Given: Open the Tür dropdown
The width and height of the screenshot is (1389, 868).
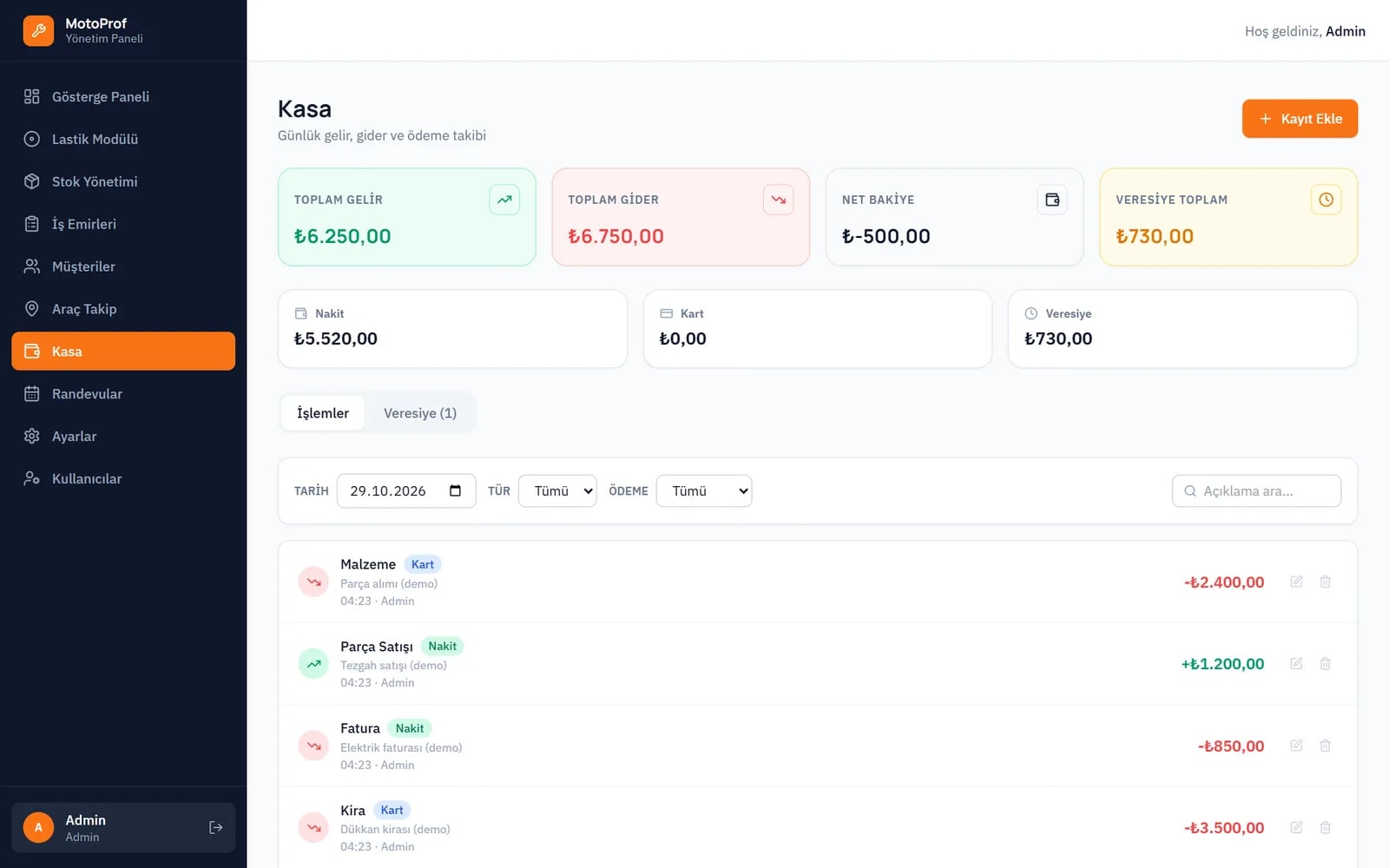Looking at the screenshot, I should [557, 491].
